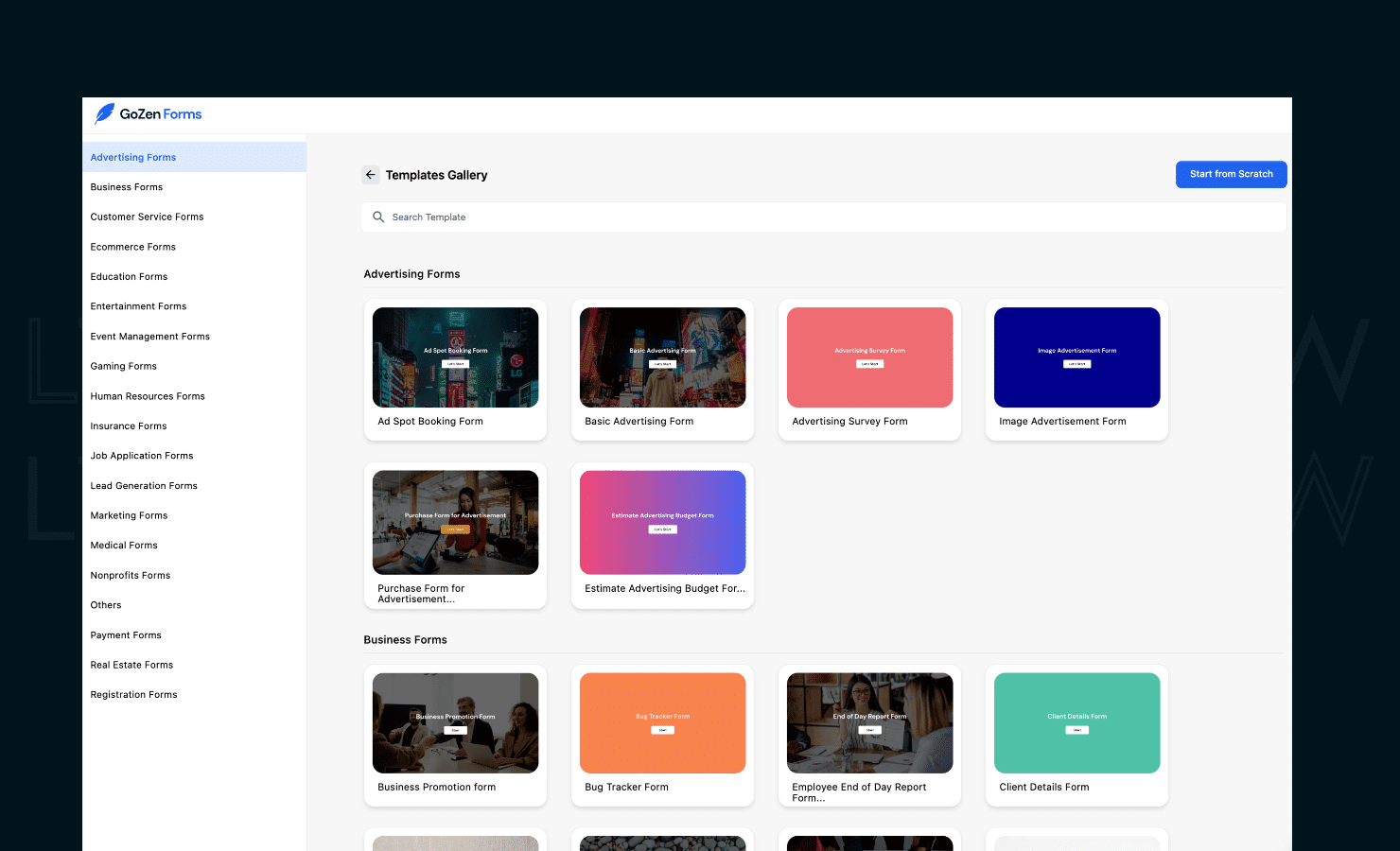Open the Client Details Form template
1400x851 pixels.
pos(1076,722)
